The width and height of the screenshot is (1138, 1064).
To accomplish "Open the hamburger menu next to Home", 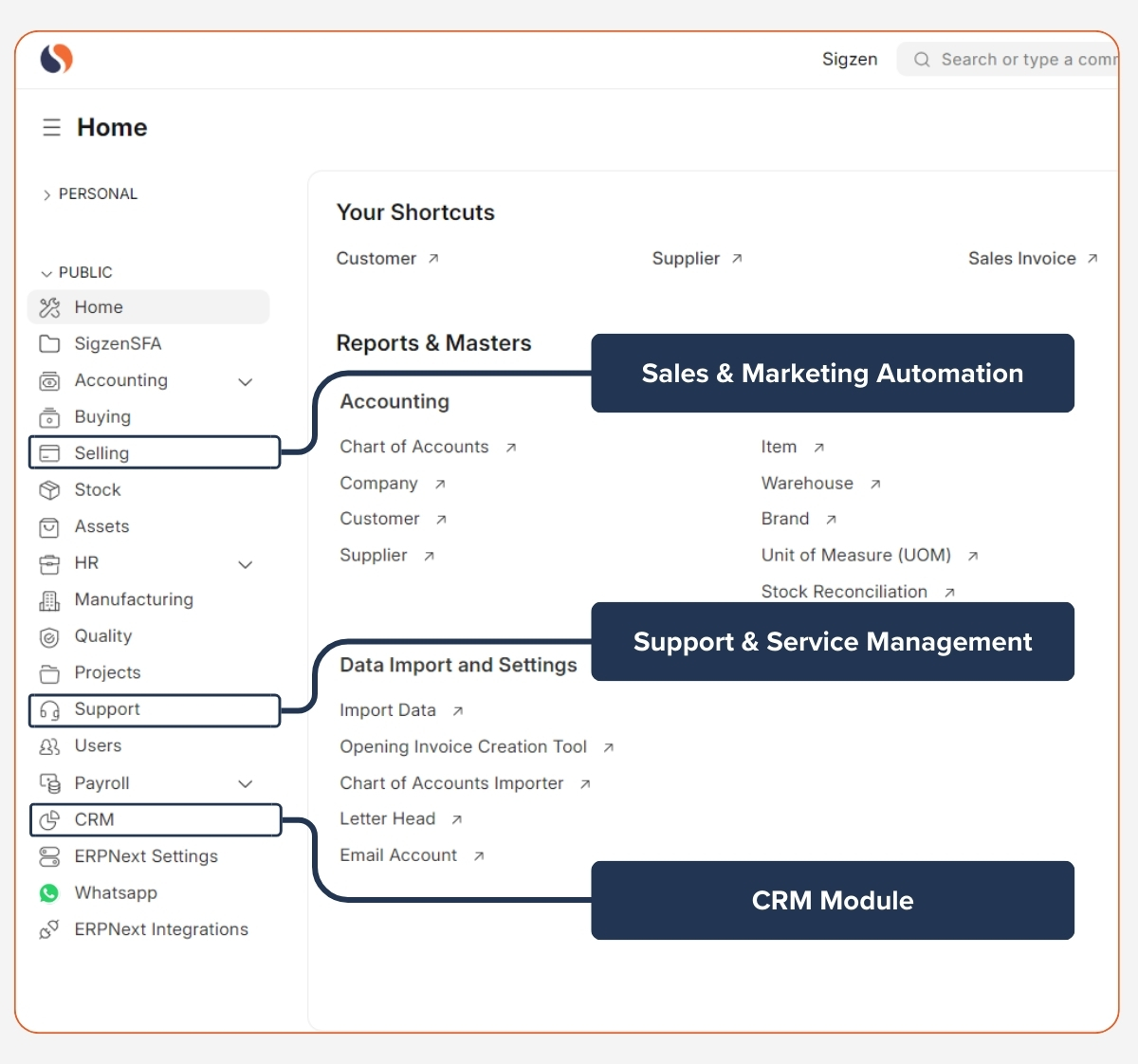I will [51, 126].
